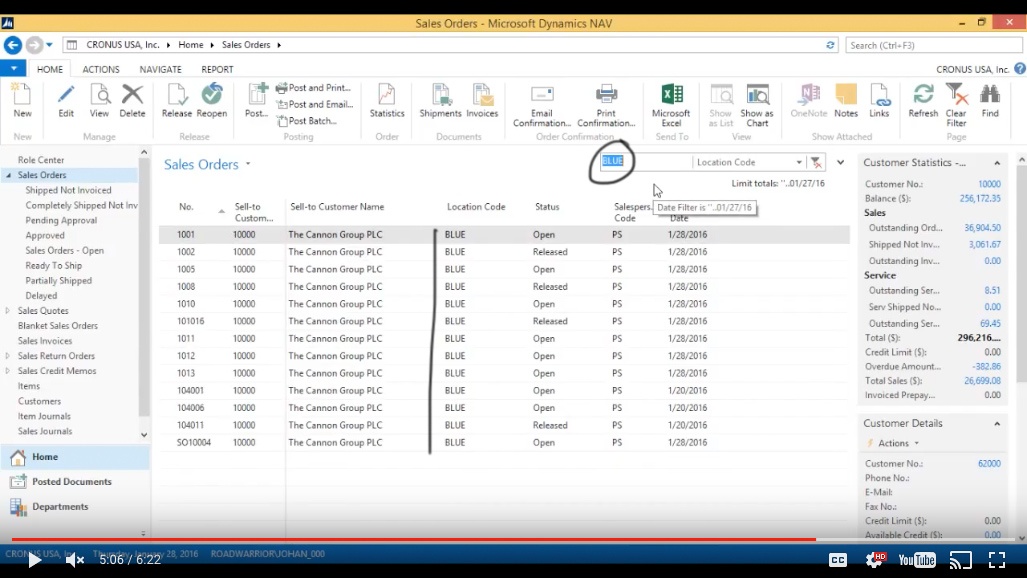Image resolution: width=1027 pixels, height=578 pixels.
Task: Choose Post and Email
Action: [315, 104]
